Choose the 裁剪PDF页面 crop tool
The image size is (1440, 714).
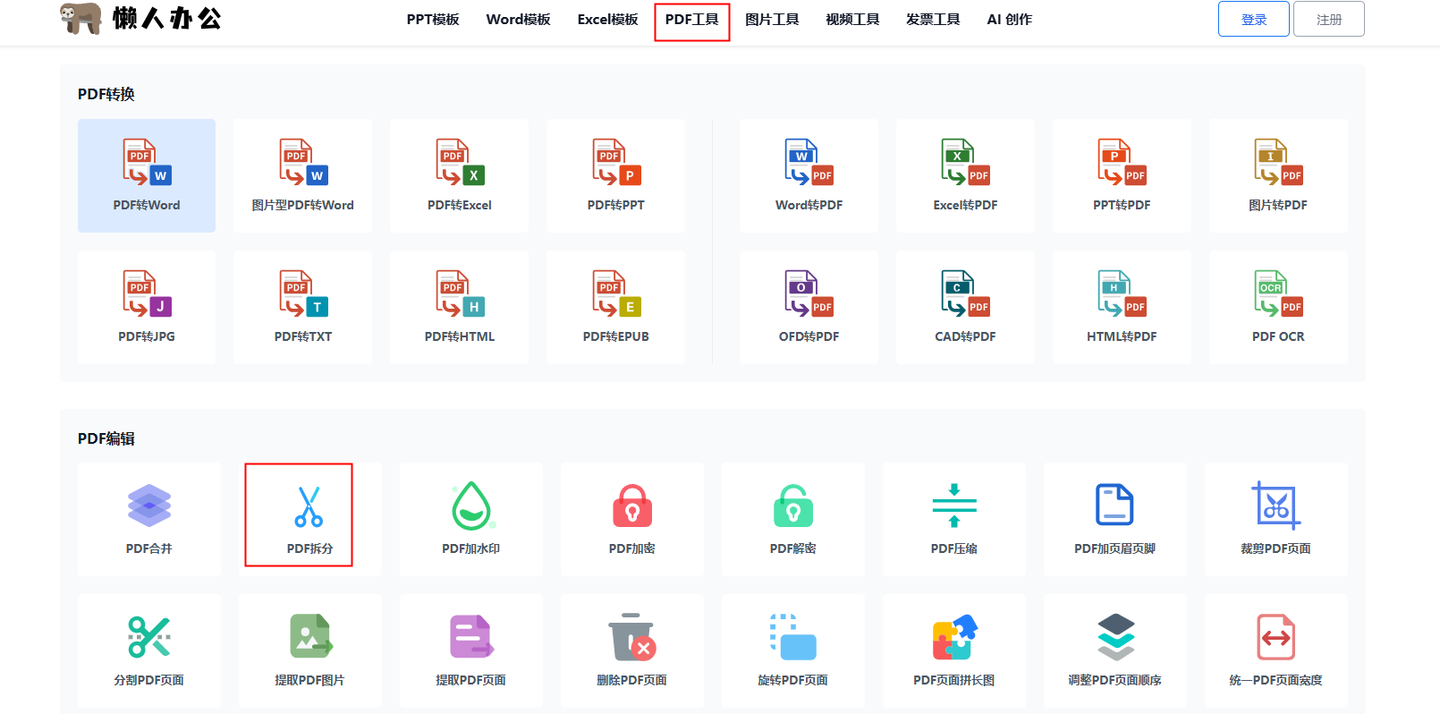pos(1276,519)
